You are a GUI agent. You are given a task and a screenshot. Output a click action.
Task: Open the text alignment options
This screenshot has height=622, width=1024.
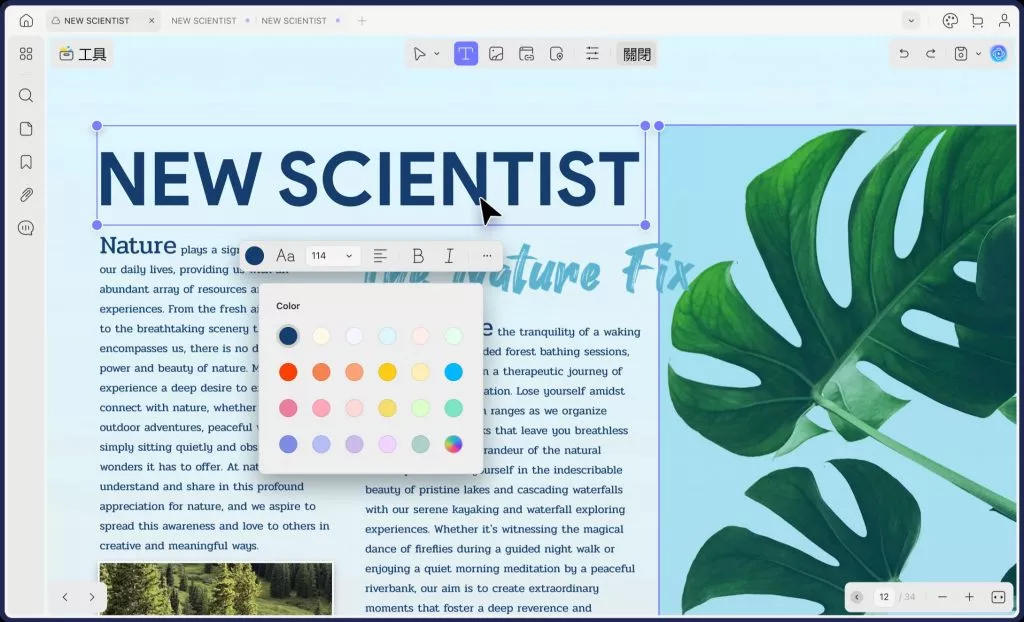[x=380, y=256]
